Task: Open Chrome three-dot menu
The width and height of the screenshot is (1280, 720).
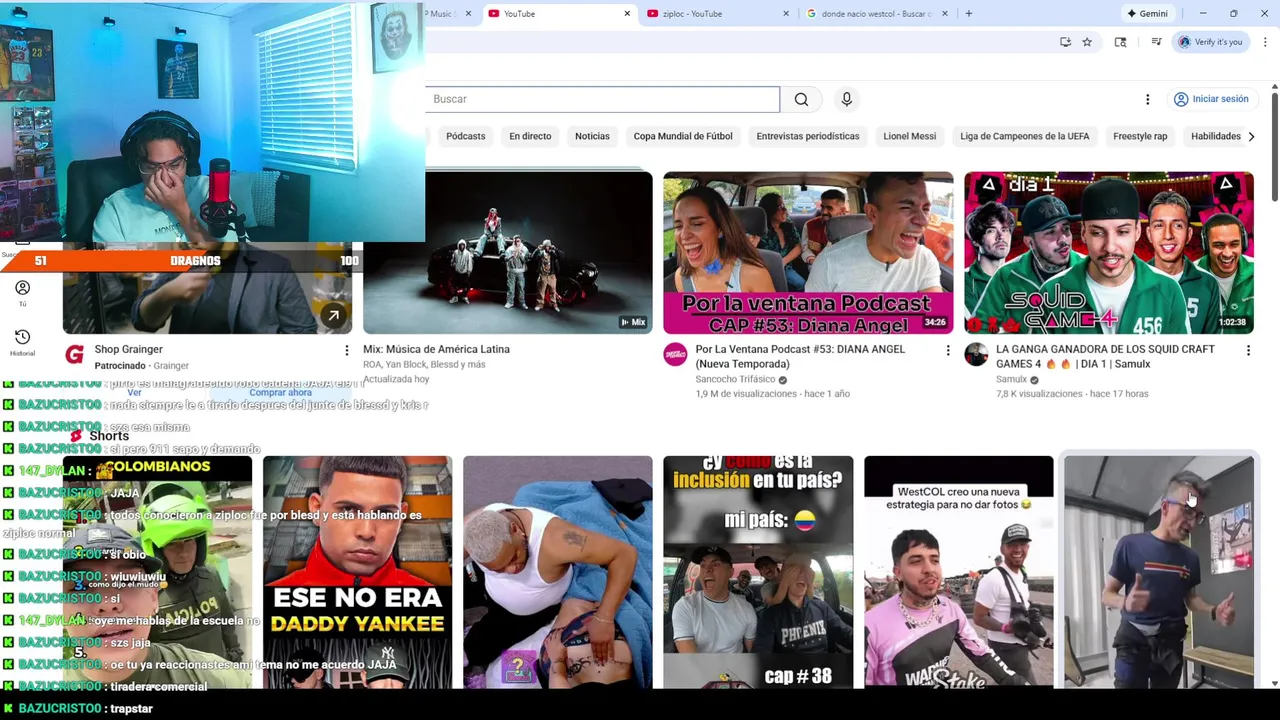Action: pos(1265,42)
